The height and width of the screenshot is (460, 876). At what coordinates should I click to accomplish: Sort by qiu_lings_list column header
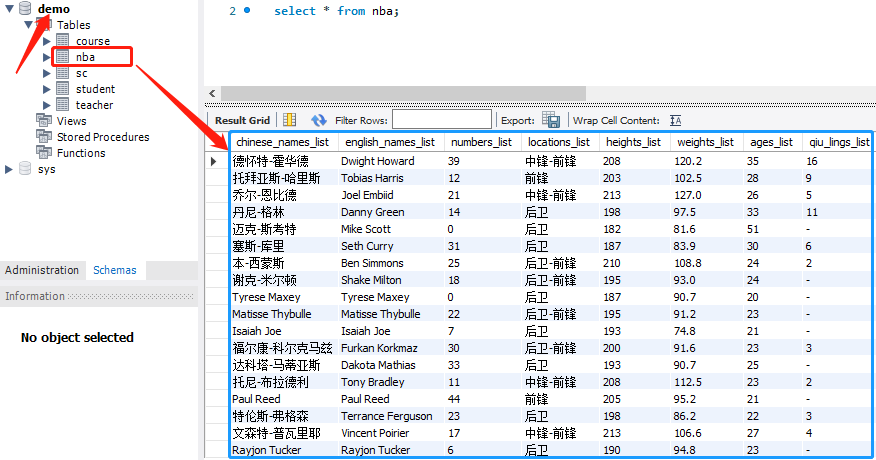click(837, 143)
